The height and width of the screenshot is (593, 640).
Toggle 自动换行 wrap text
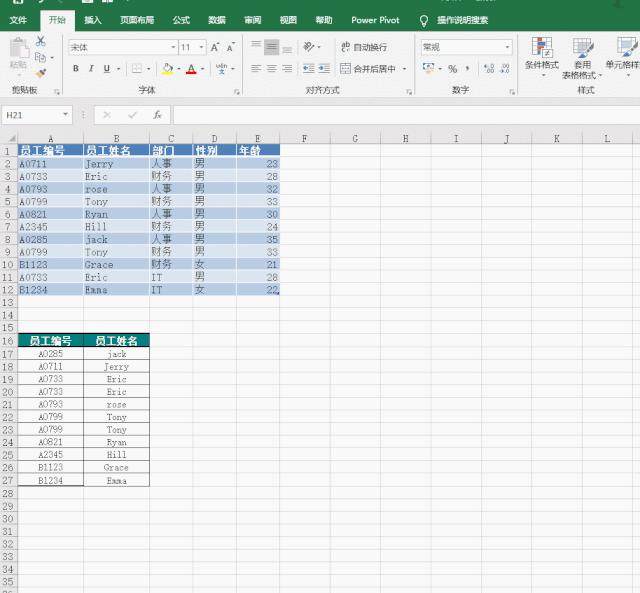click(x=364, y=47)
